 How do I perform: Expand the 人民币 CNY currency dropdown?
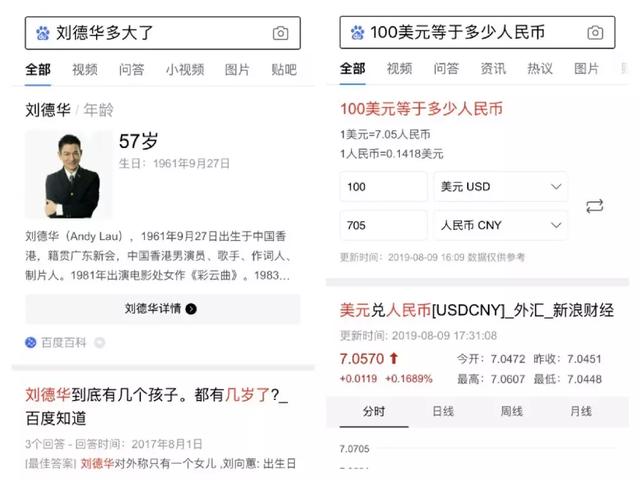click(500, 225)
